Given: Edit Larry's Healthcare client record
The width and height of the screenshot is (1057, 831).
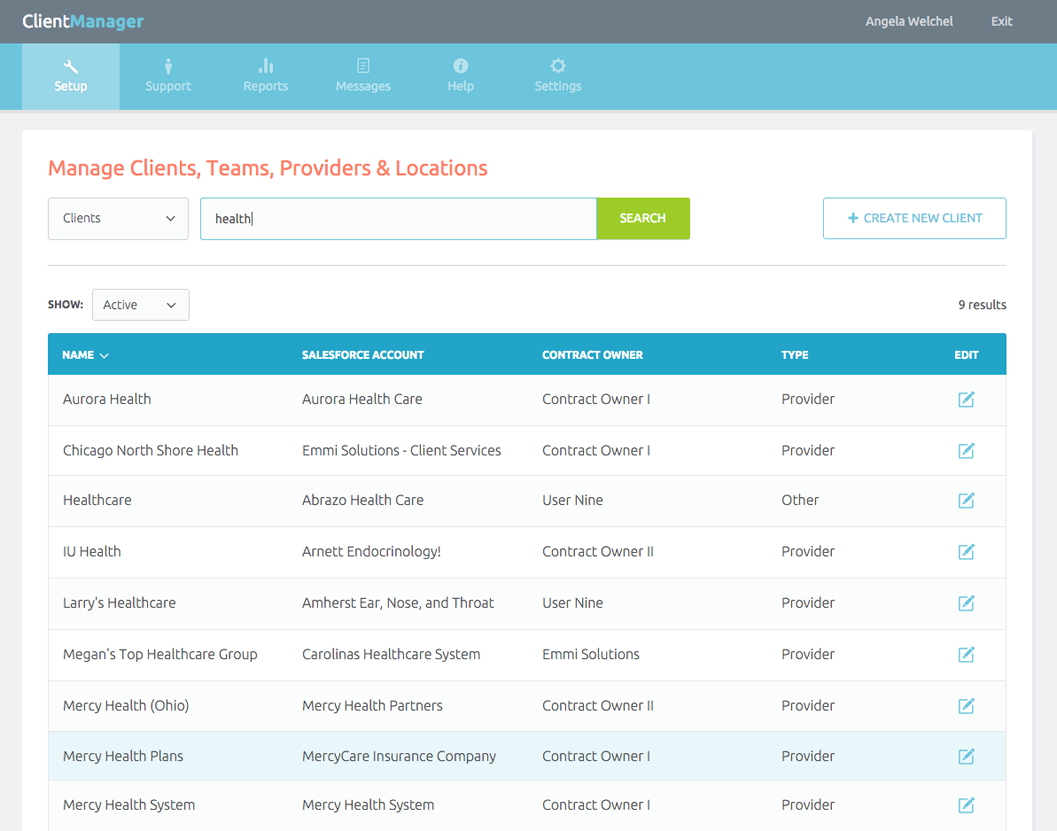Looking at the screenshot, I should coord(966,603).
